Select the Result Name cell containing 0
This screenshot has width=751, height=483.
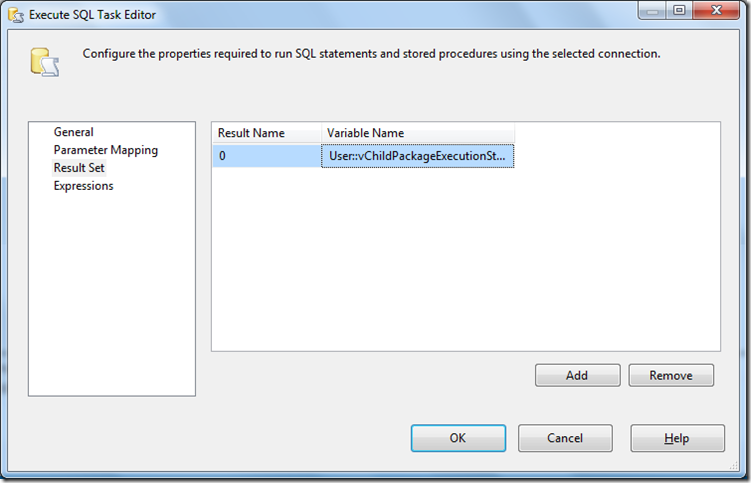[266, 156]
